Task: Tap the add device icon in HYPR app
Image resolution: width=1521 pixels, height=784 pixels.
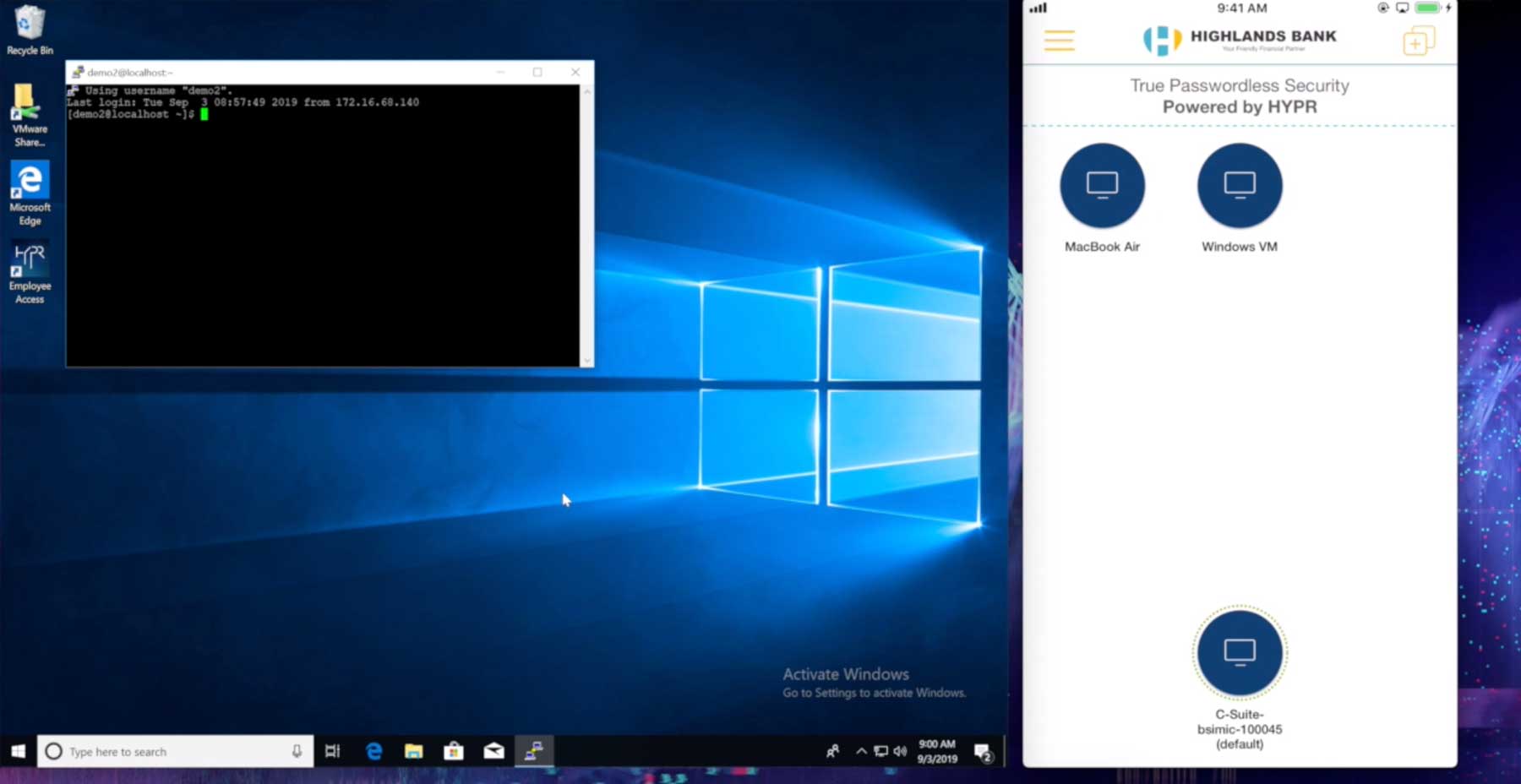Action: [1419, 41]
